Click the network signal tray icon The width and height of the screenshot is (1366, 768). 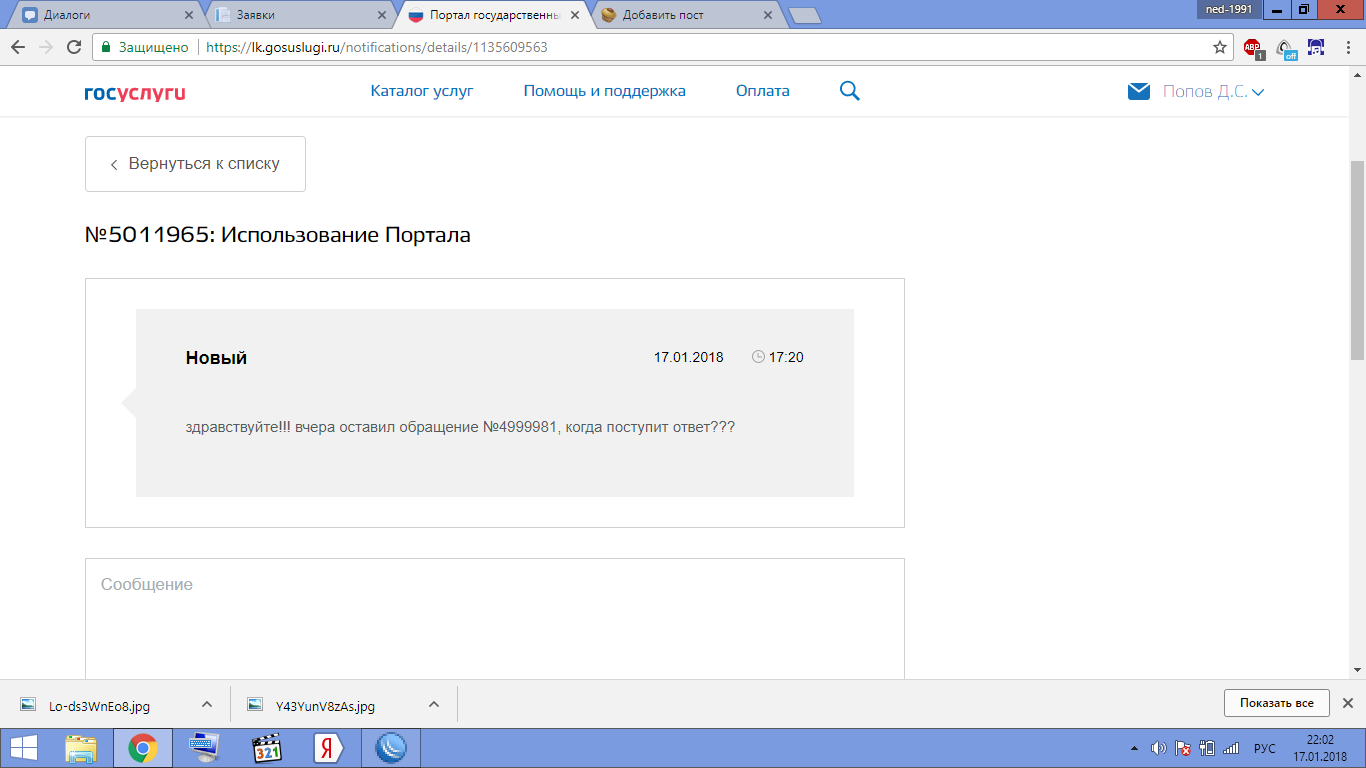[1231, 748]
